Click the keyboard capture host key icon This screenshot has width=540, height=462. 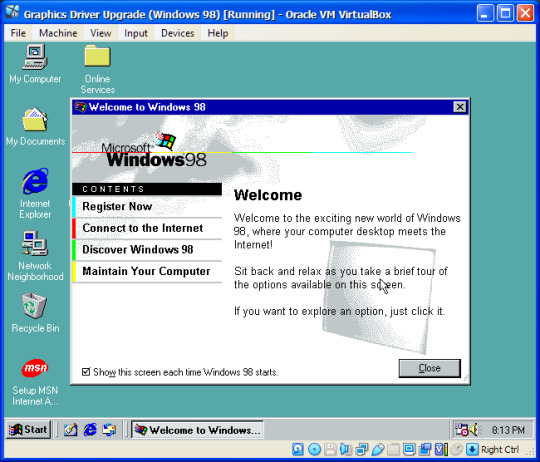point(472,450)
